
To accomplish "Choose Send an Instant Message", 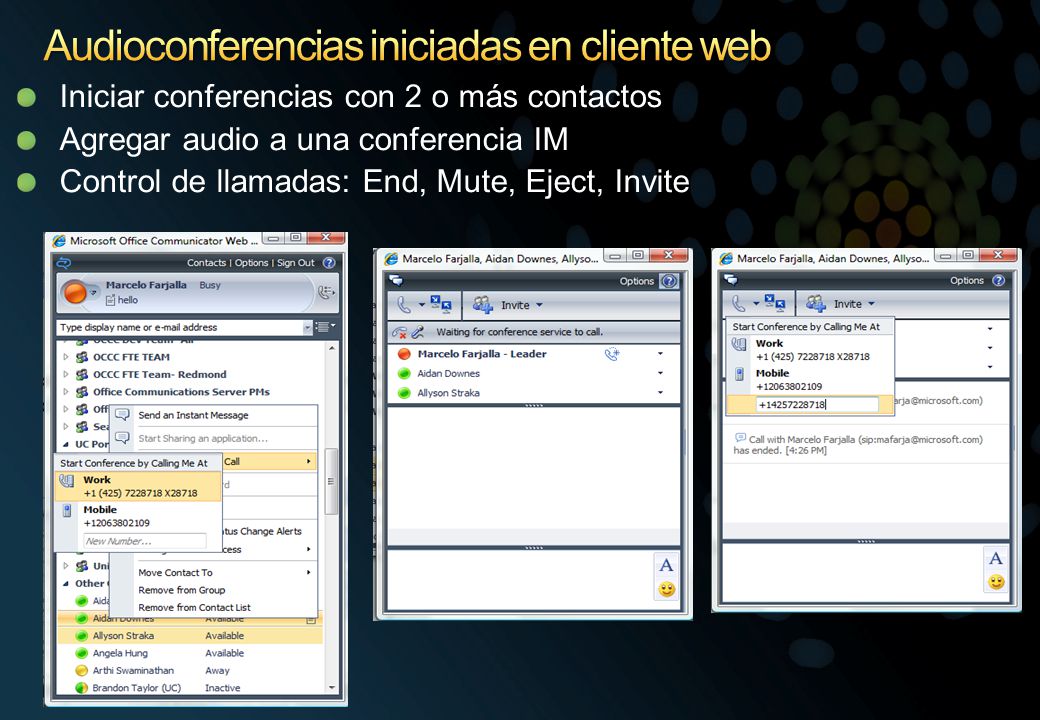I will click(214, 415).
